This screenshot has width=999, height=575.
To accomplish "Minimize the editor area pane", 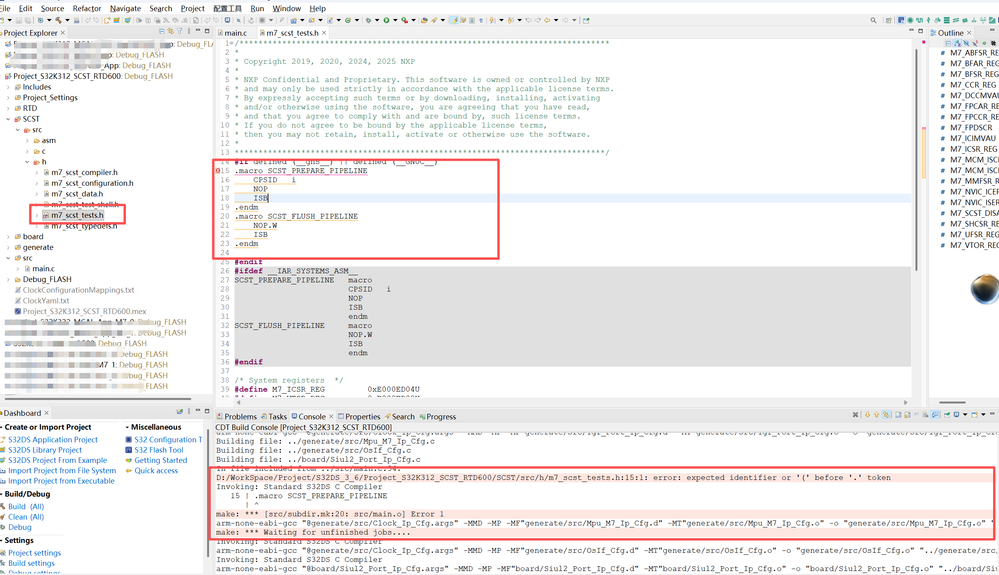I will (x=911, y=30).
